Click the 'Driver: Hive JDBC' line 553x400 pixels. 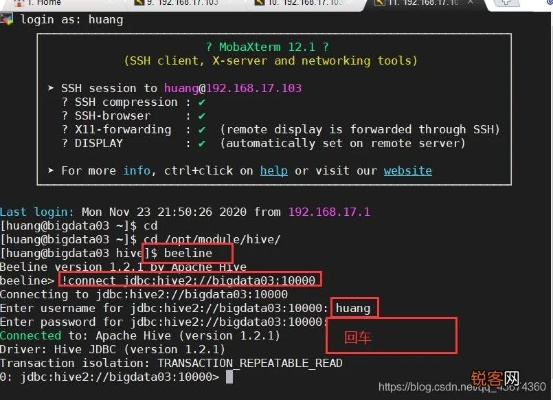point(113,350)
